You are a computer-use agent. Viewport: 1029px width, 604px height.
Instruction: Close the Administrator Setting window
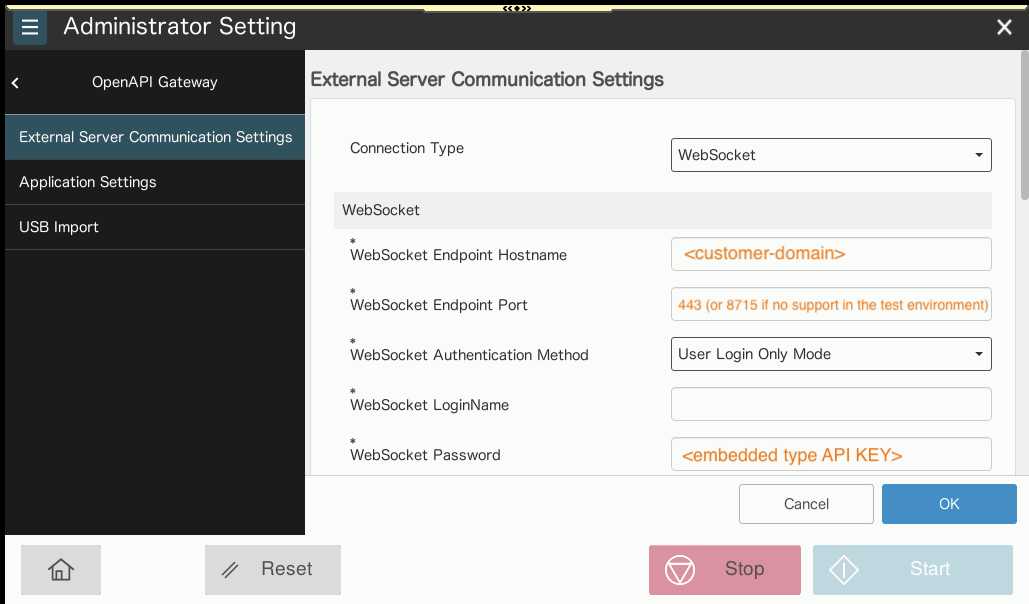tap(1004, 28)
